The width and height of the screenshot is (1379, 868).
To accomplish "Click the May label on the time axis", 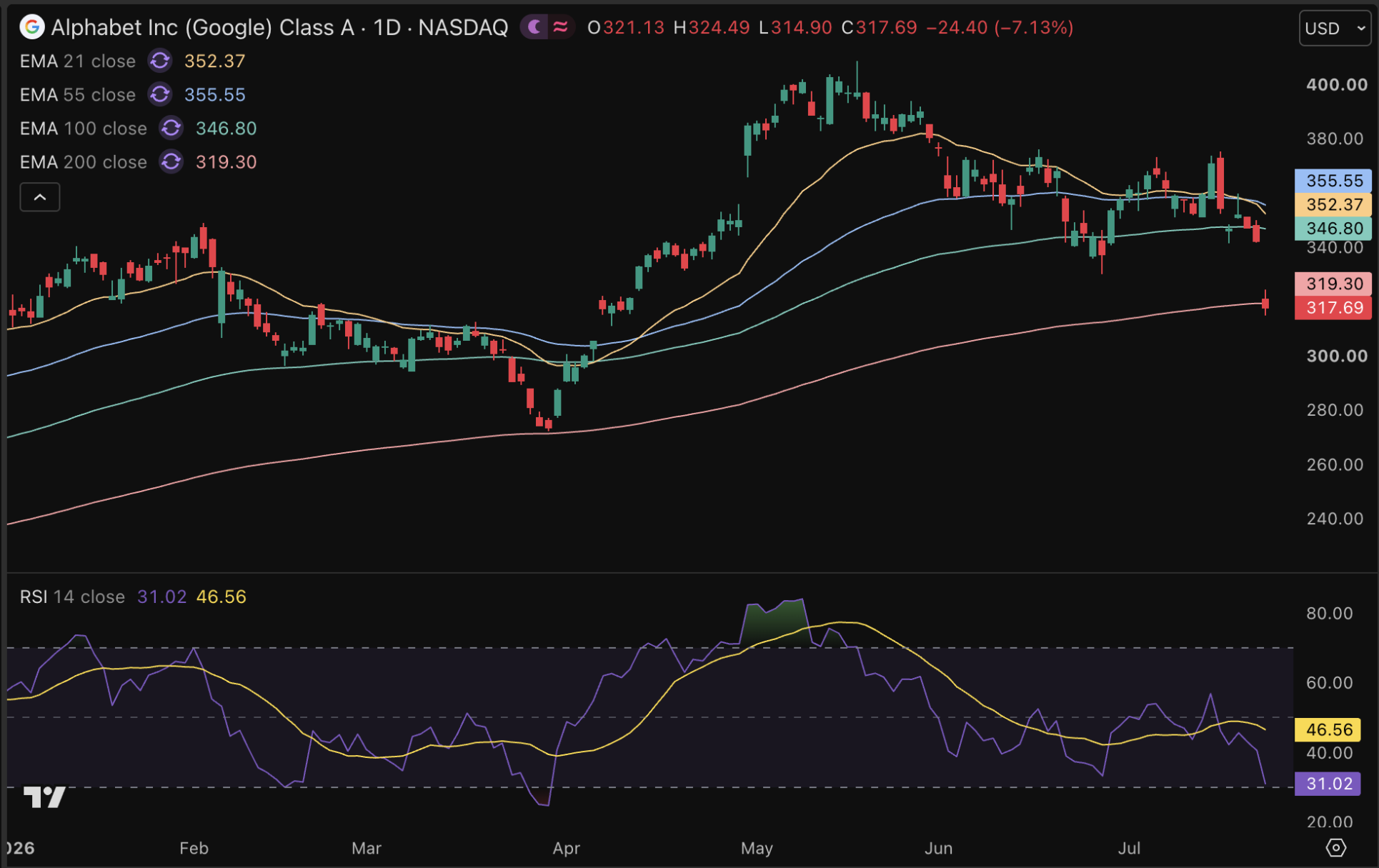I will [757, 848].
